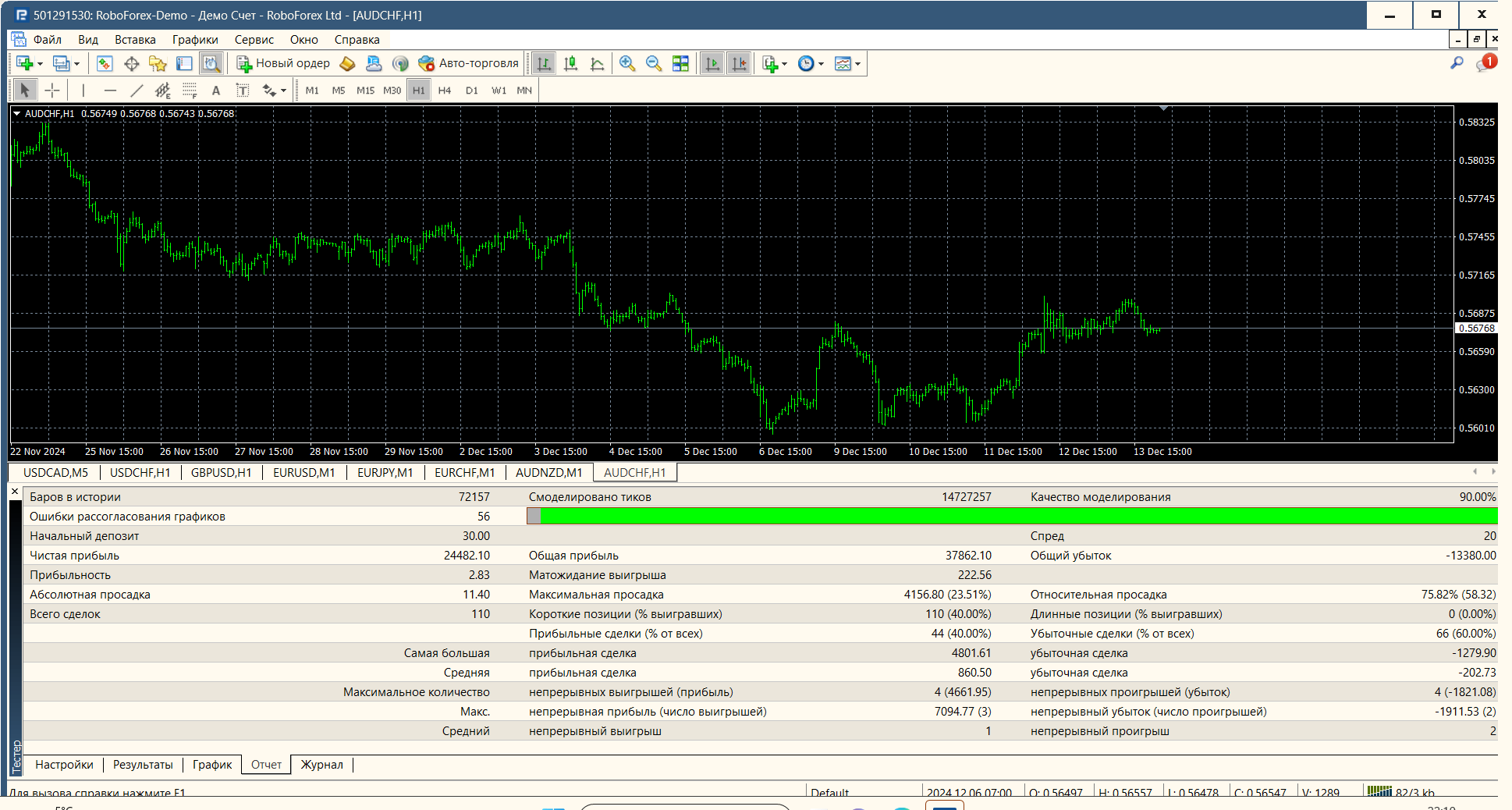Viewport: 1512px width, 810px height.
Task: Switch to the GBPUSD,H1 chart tab
Action: click(221, 472)
